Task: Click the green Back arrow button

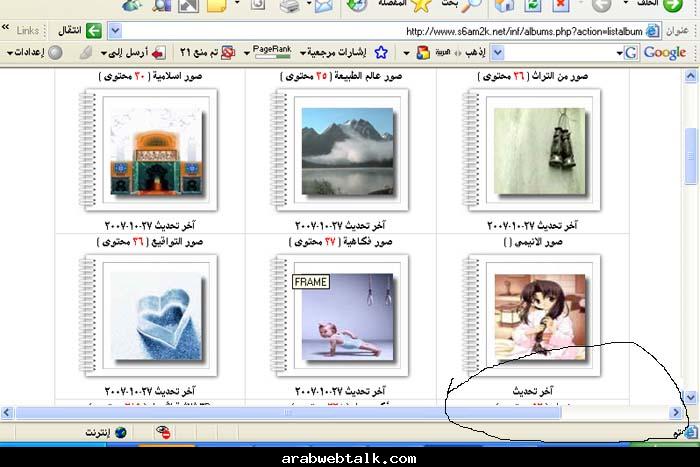Action: [673, 5]
